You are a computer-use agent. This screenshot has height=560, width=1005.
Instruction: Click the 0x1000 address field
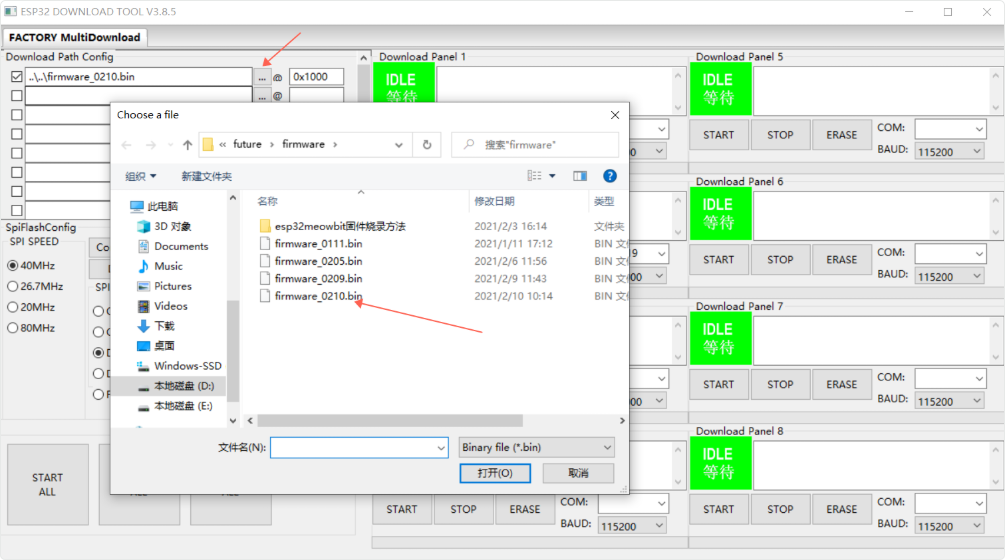[316, 77]
